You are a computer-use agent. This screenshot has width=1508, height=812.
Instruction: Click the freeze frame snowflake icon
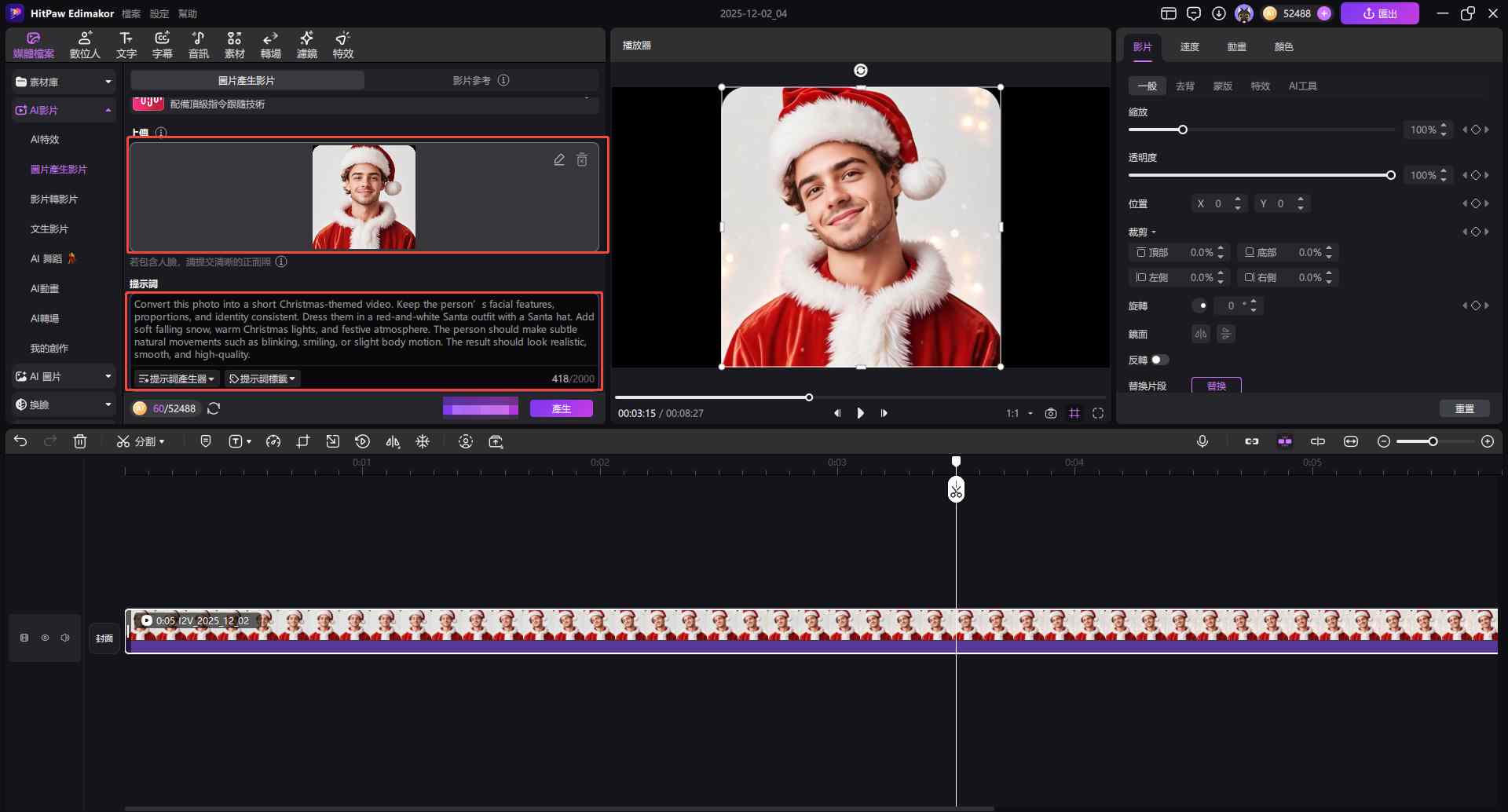tap(423, 441)
